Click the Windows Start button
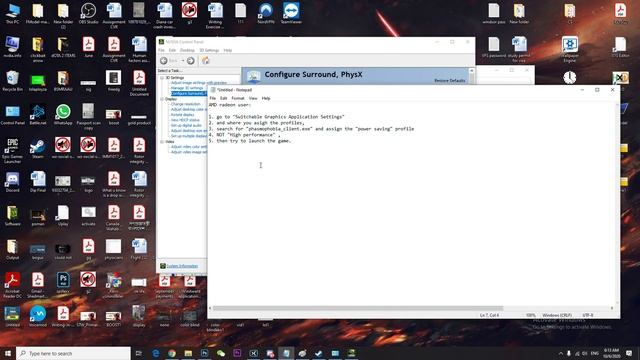Screen dimensions: 640x360 [8, 353]
